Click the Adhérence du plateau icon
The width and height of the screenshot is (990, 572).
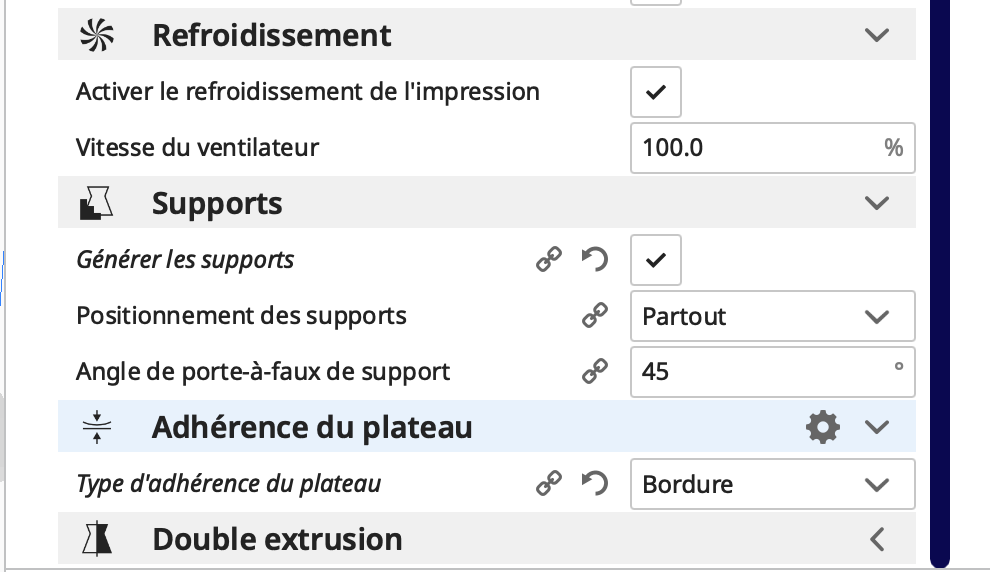(x=97, y=428)
